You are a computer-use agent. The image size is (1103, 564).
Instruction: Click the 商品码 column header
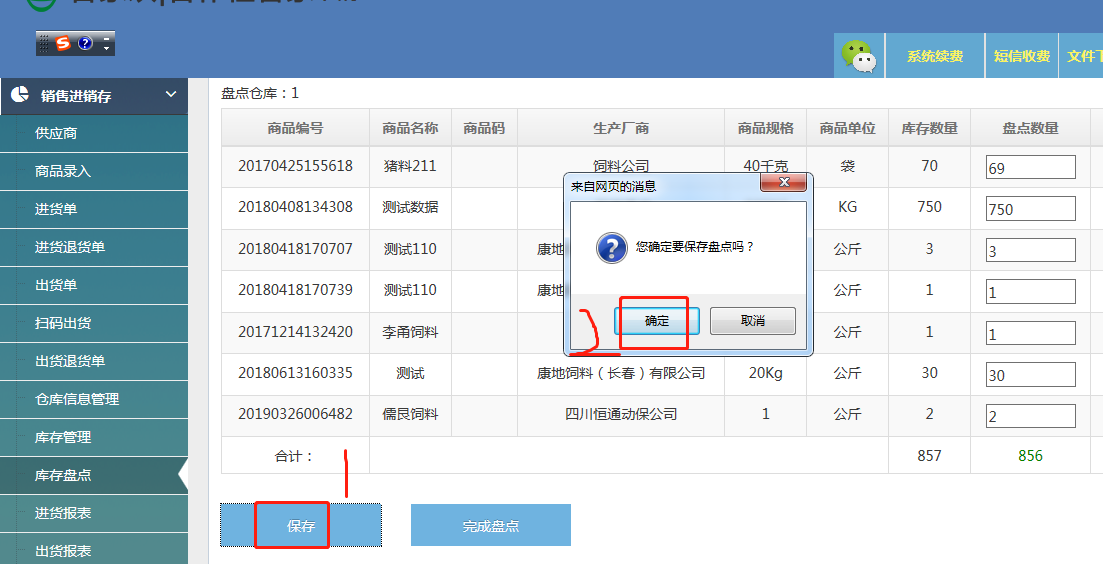[484, 128]
